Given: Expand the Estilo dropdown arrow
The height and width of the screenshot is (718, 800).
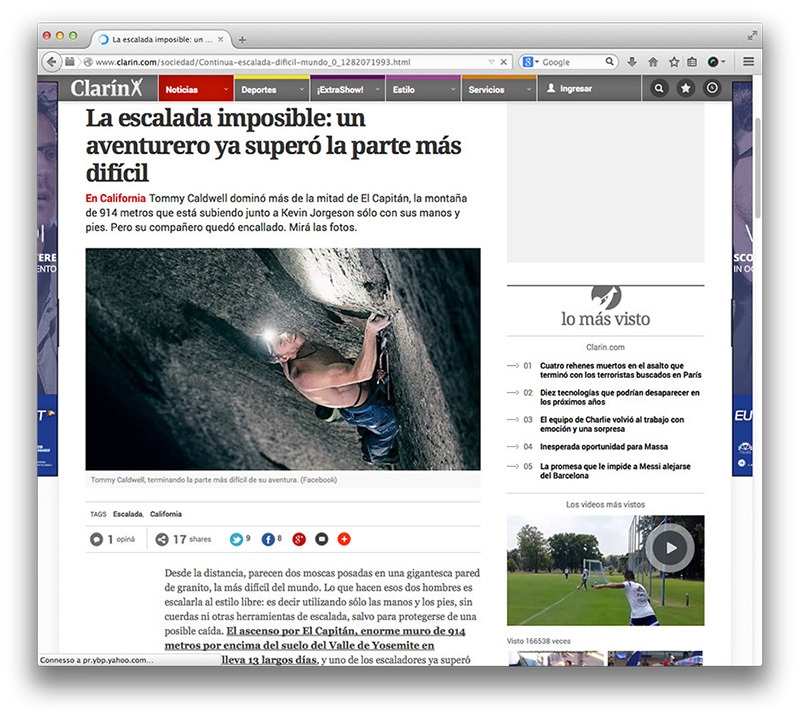Looking at the screenshot, I should point(453,89).
